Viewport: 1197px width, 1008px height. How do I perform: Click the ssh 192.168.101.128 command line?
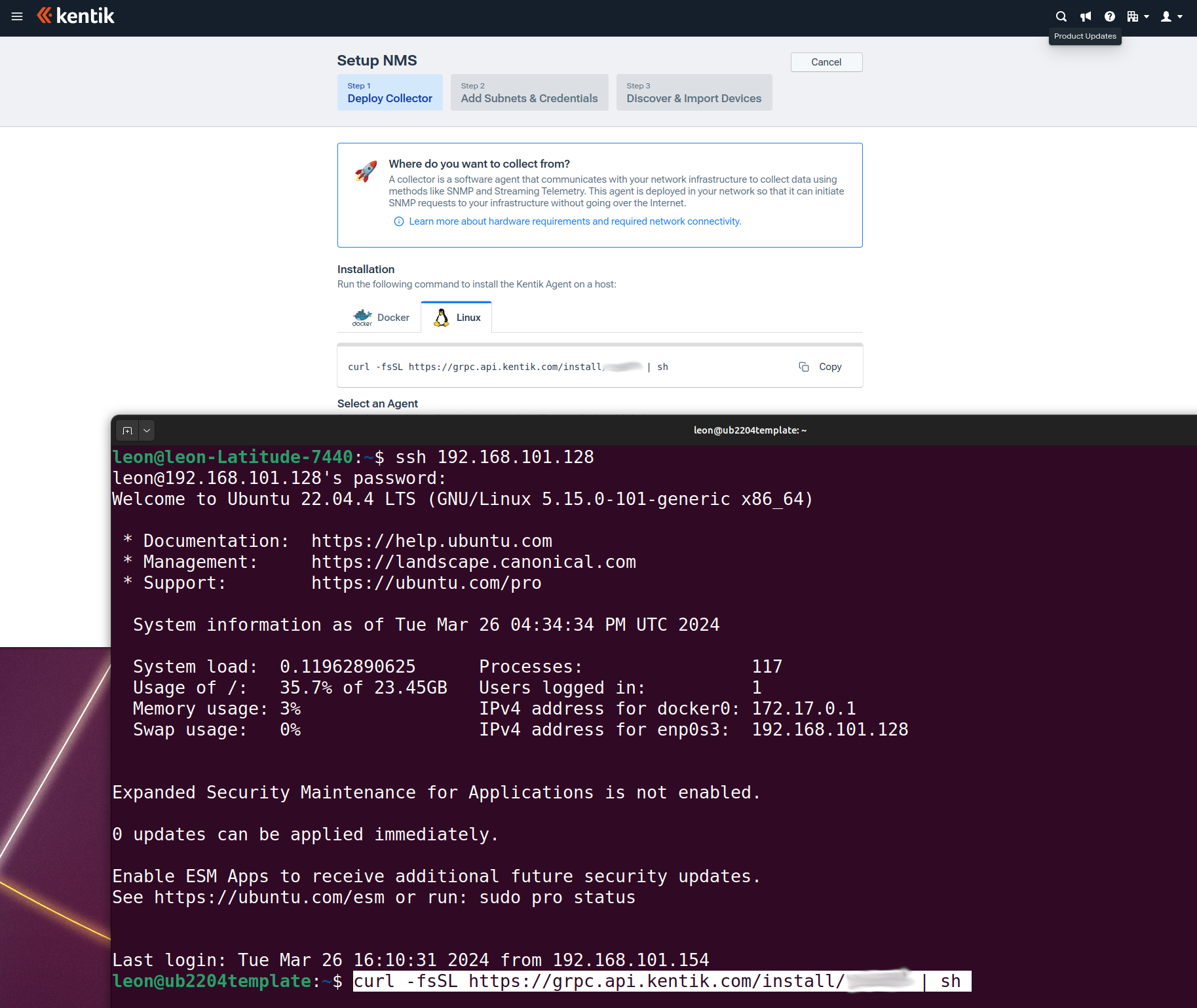pyautogui.click(x=495, y=457)
